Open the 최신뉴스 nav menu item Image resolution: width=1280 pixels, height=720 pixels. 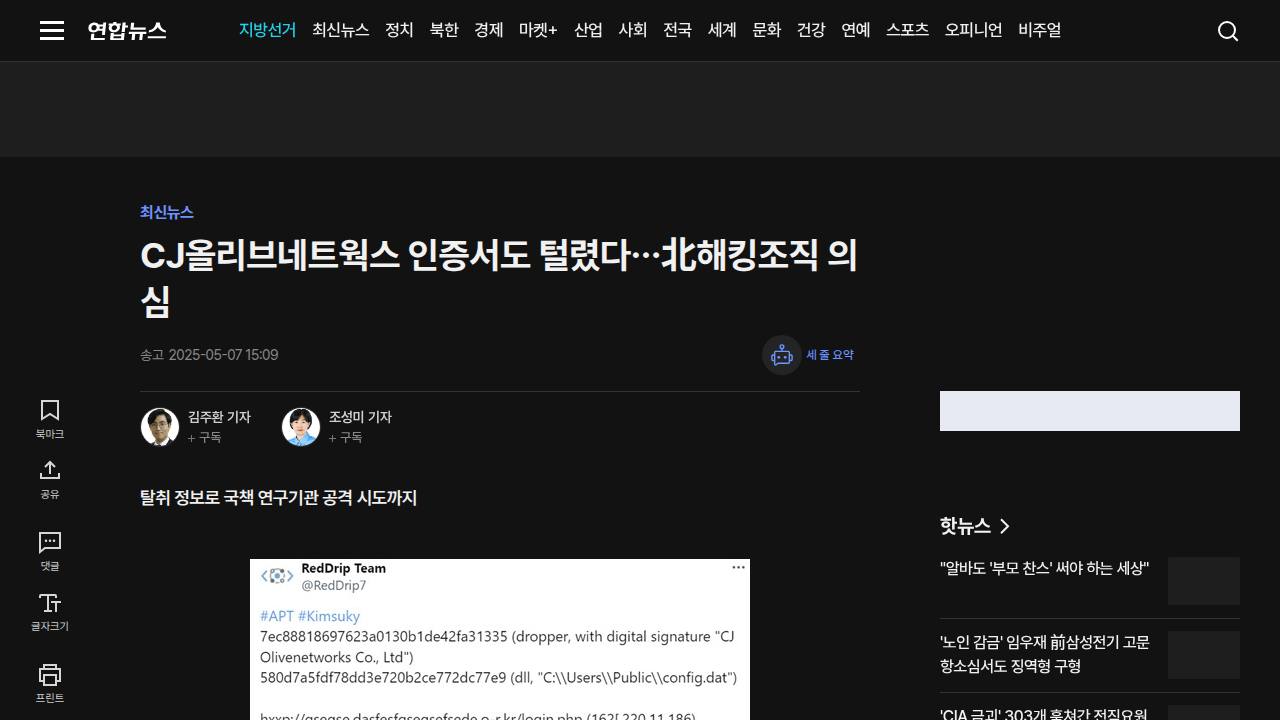(x=341, y=30)
